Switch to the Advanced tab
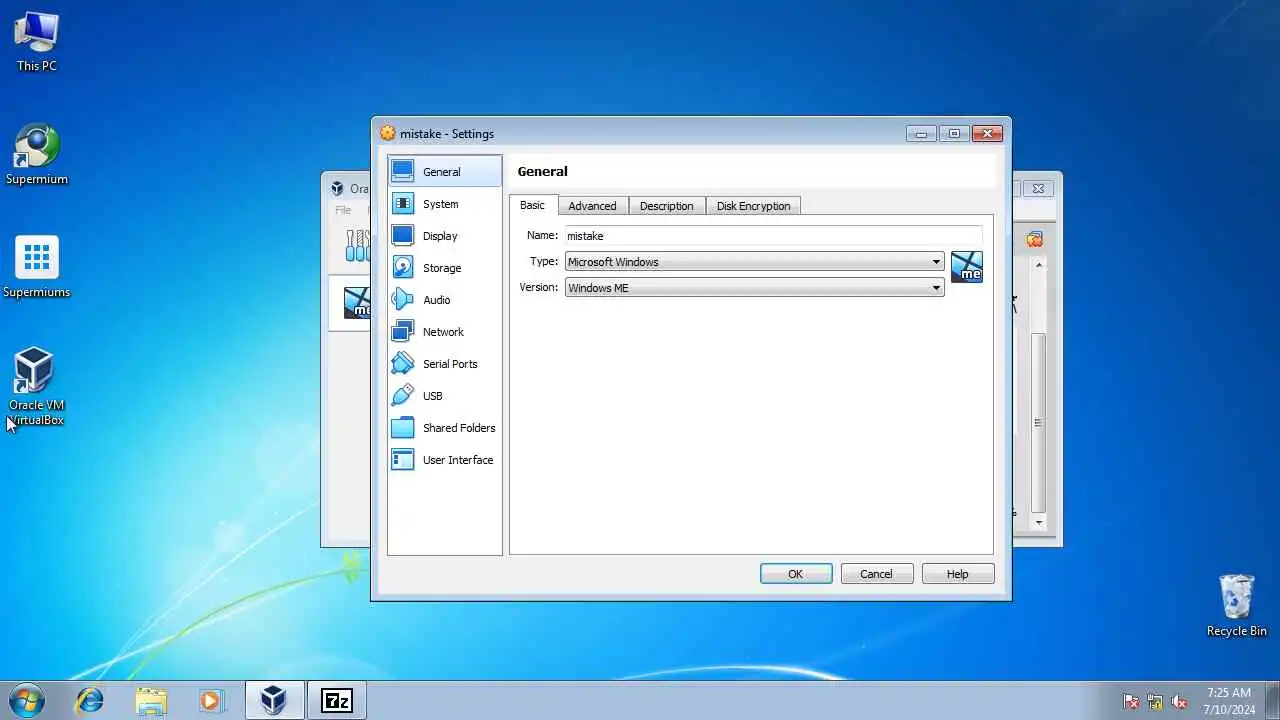 (592, 206)
